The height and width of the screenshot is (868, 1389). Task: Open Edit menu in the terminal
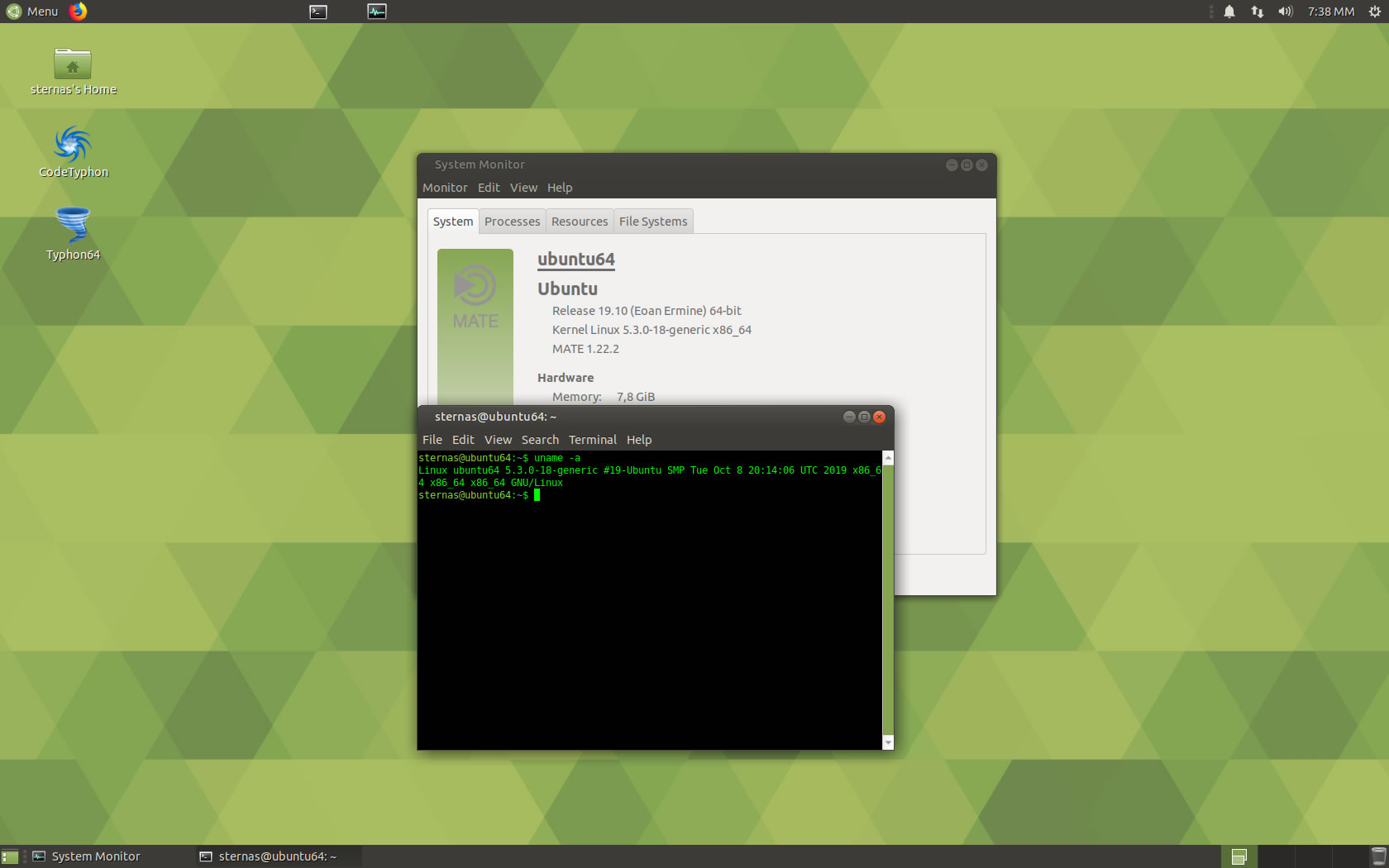click(x=463, y=440)
